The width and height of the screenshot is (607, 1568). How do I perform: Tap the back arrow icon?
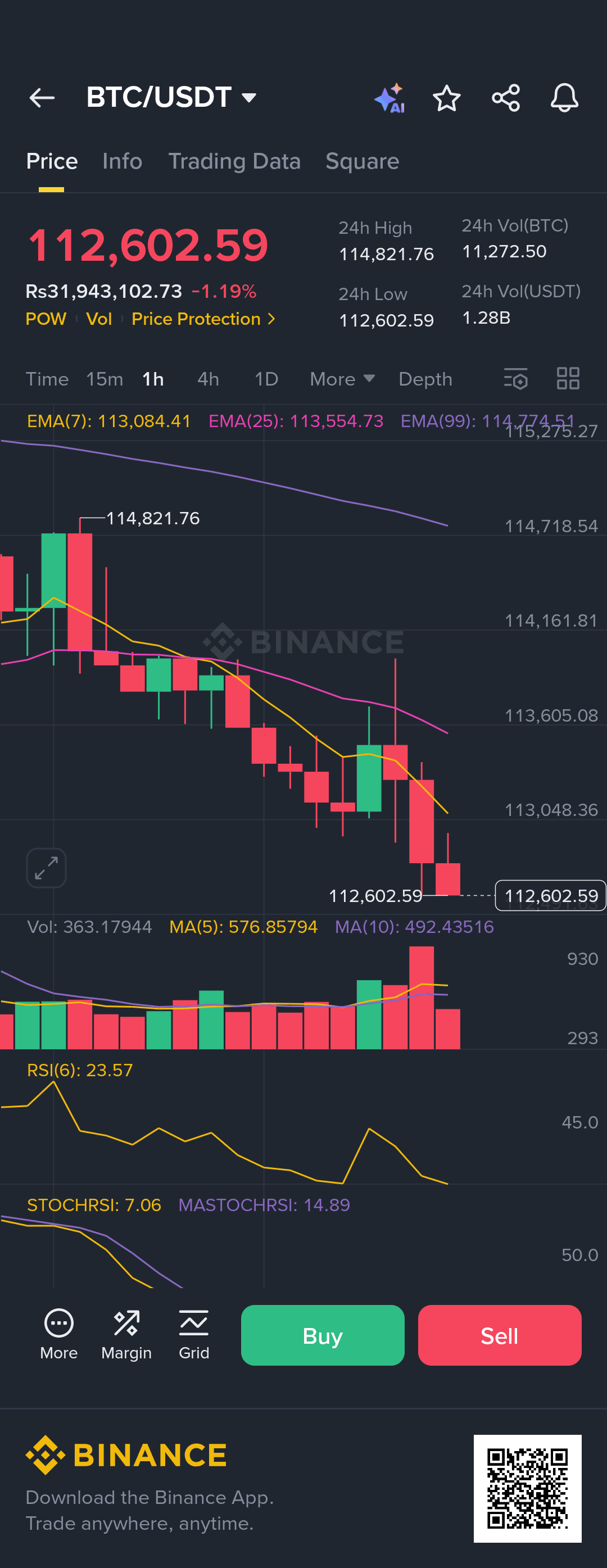coord(42,98)
